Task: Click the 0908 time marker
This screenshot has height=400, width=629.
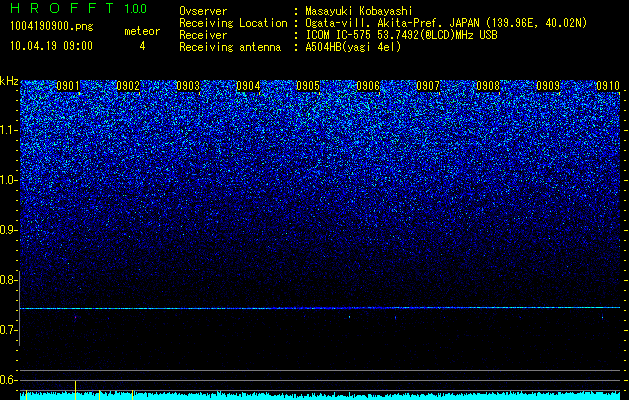Action: pos(488,86)
